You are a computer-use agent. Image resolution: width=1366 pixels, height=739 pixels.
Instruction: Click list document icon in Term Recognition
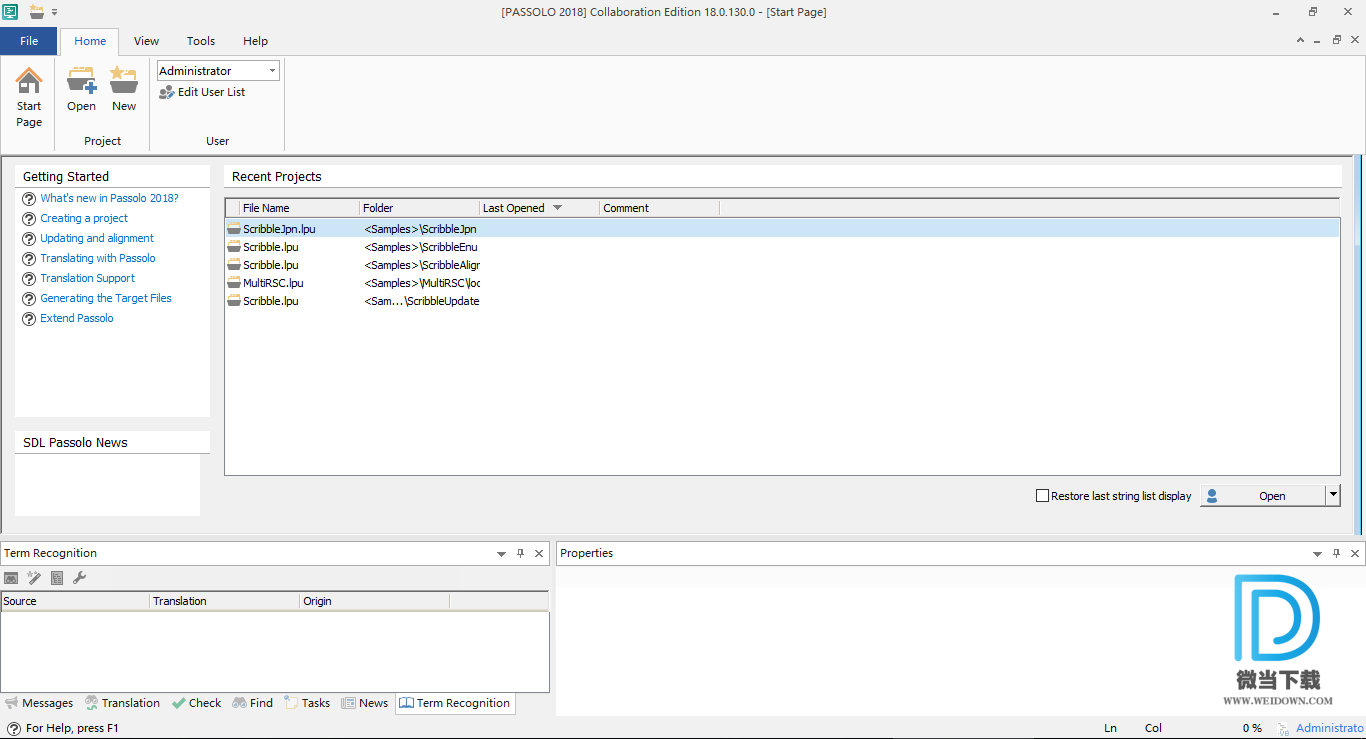point(57,577)
